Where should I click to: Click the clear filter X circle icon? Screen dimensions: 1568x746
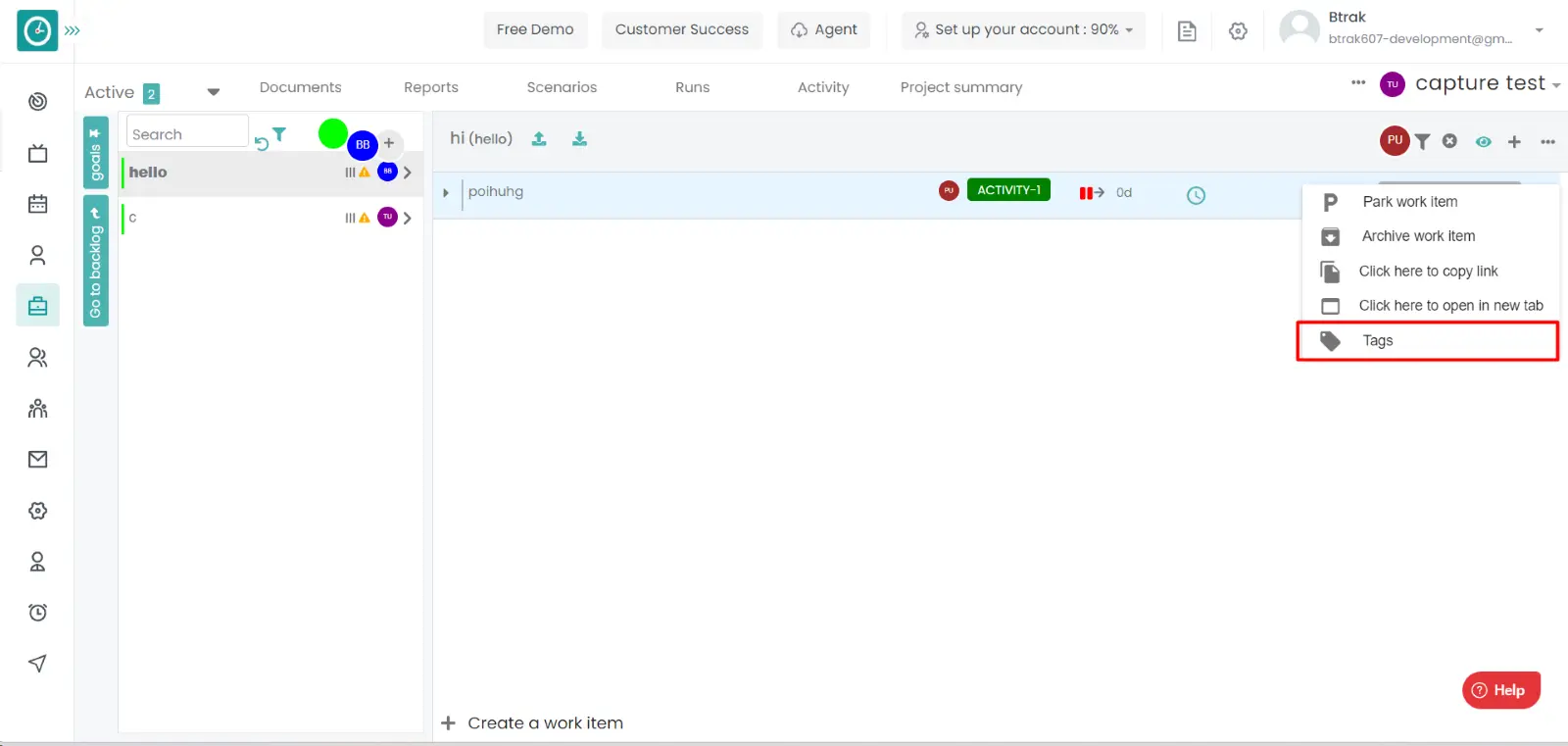click(x=1449, y=141)
